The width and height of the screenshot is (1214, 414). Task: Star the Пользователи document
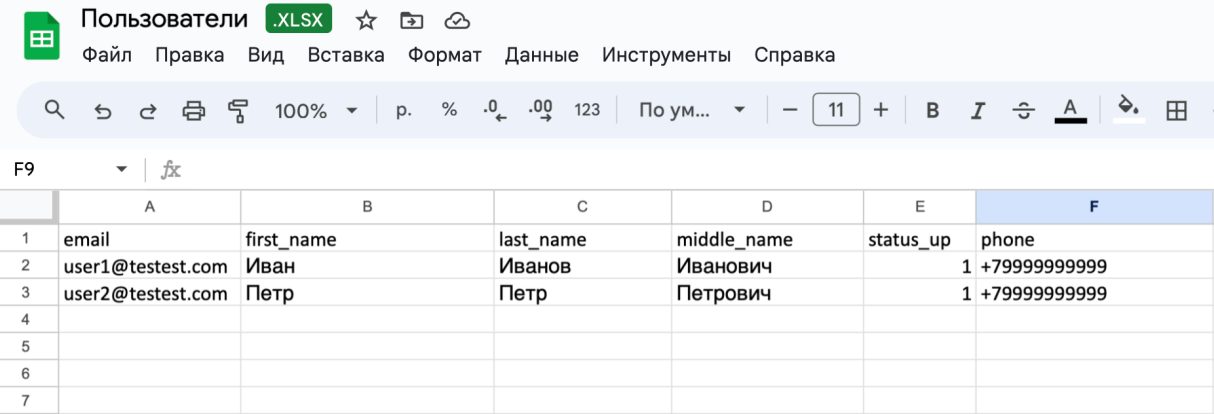[366, 20]
